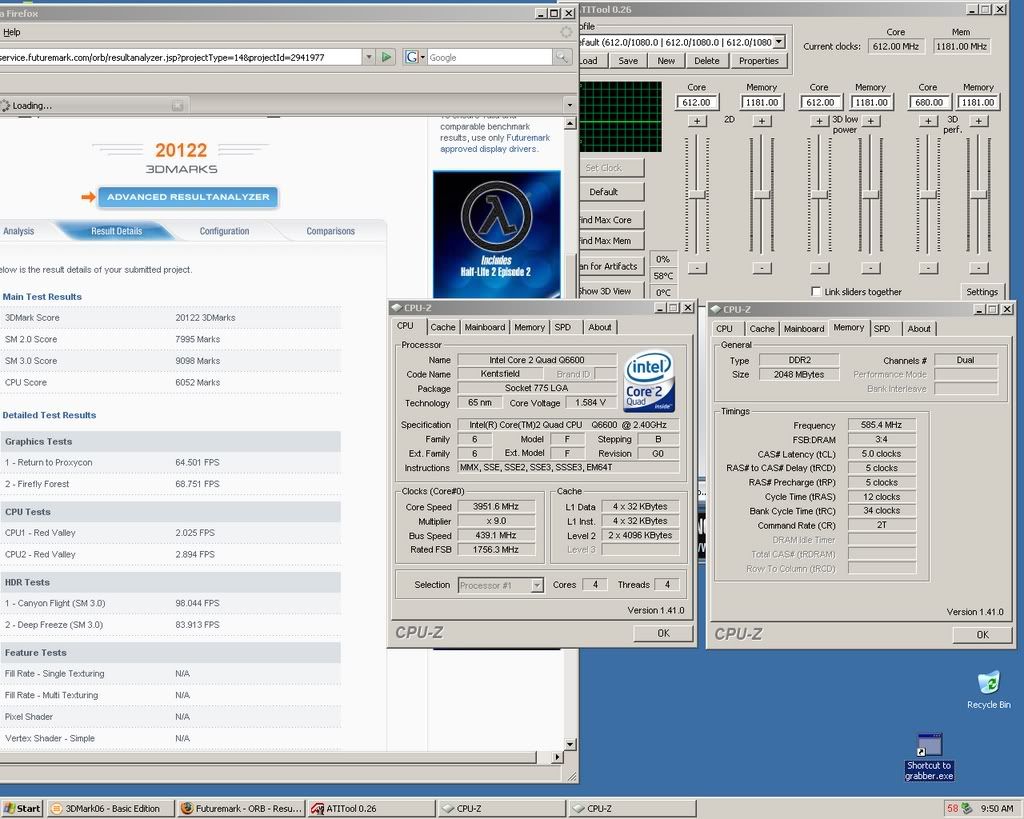Click the plus button under 3D perf. Core

click(x=928, y=121)
